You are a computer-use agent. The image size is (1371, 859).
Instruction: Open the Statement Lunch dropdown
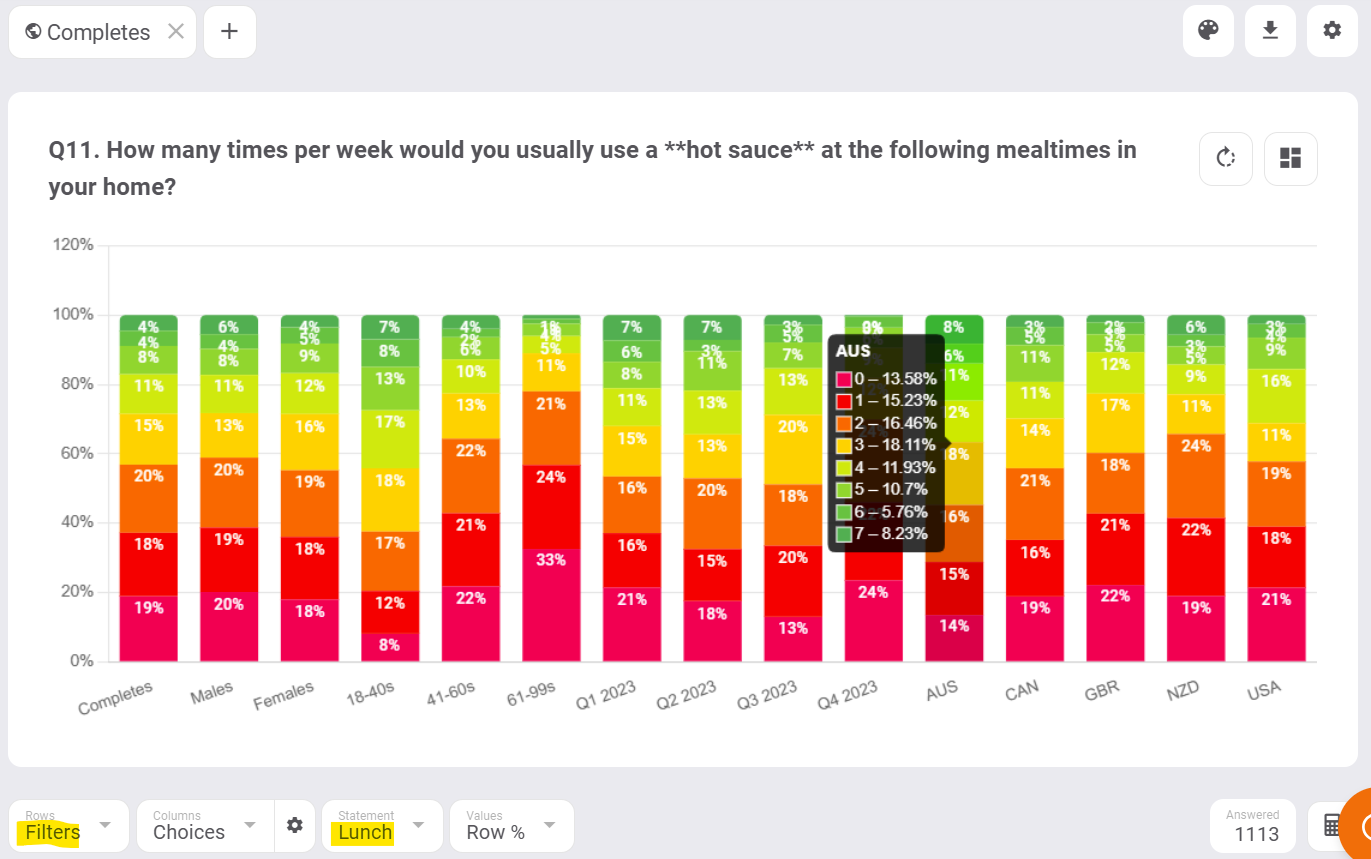[381, 825]
